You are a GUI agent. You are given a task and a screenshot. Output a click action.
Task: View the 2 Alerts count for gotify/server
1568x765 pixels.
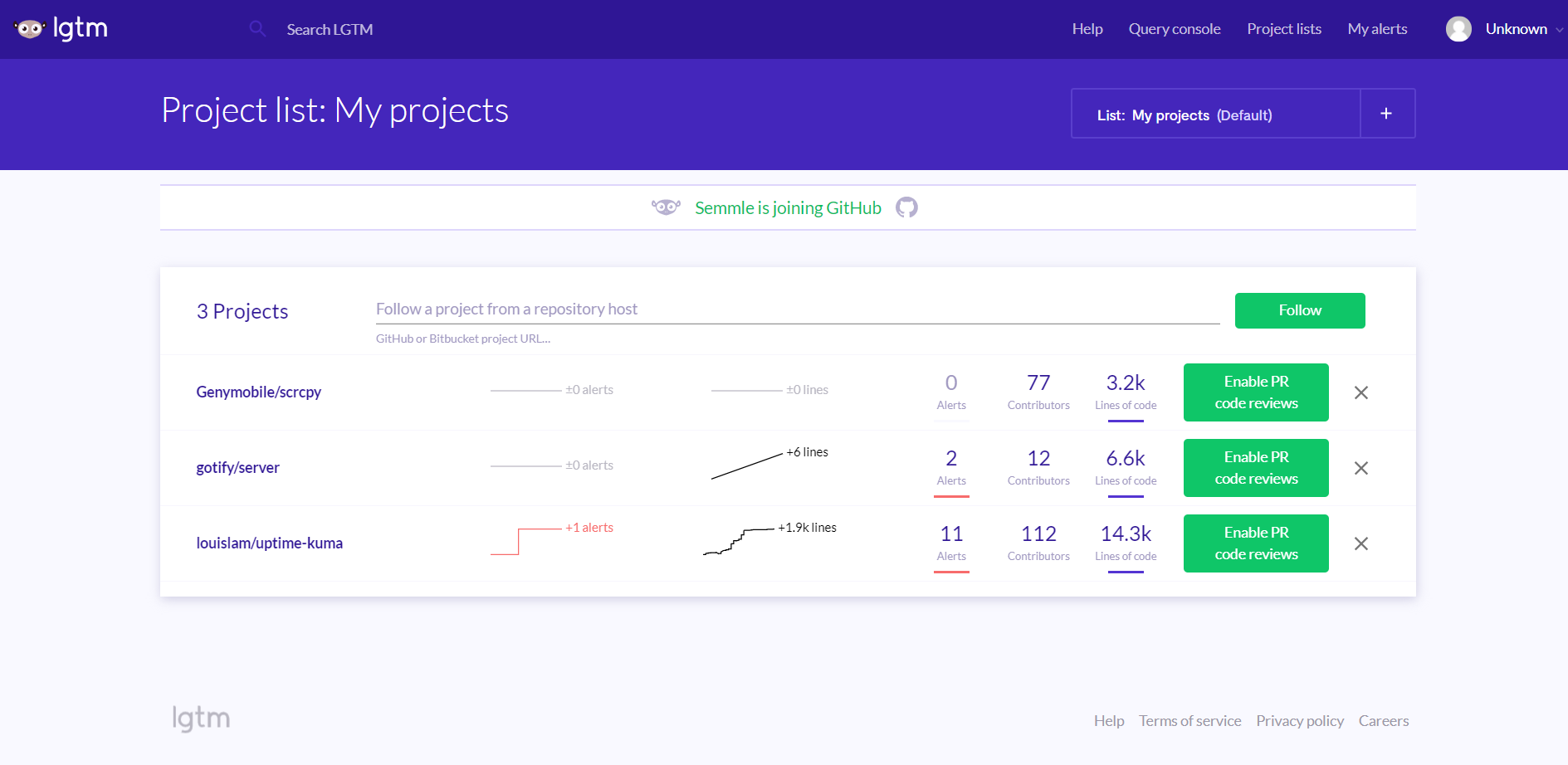tap(951, 468)
